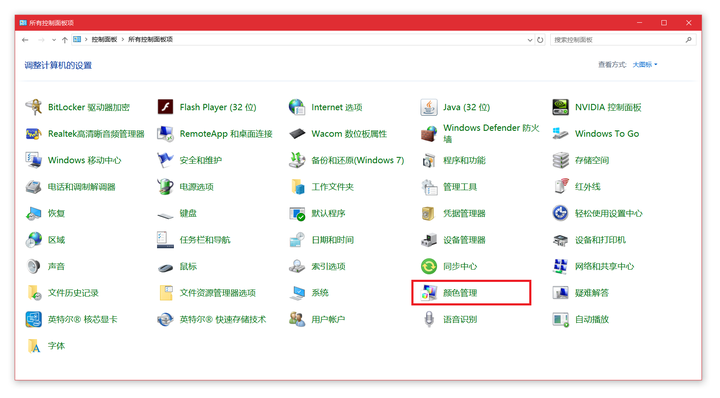Open the Windows To Go icon
The image size is (720, 398).
coord(561,134)
